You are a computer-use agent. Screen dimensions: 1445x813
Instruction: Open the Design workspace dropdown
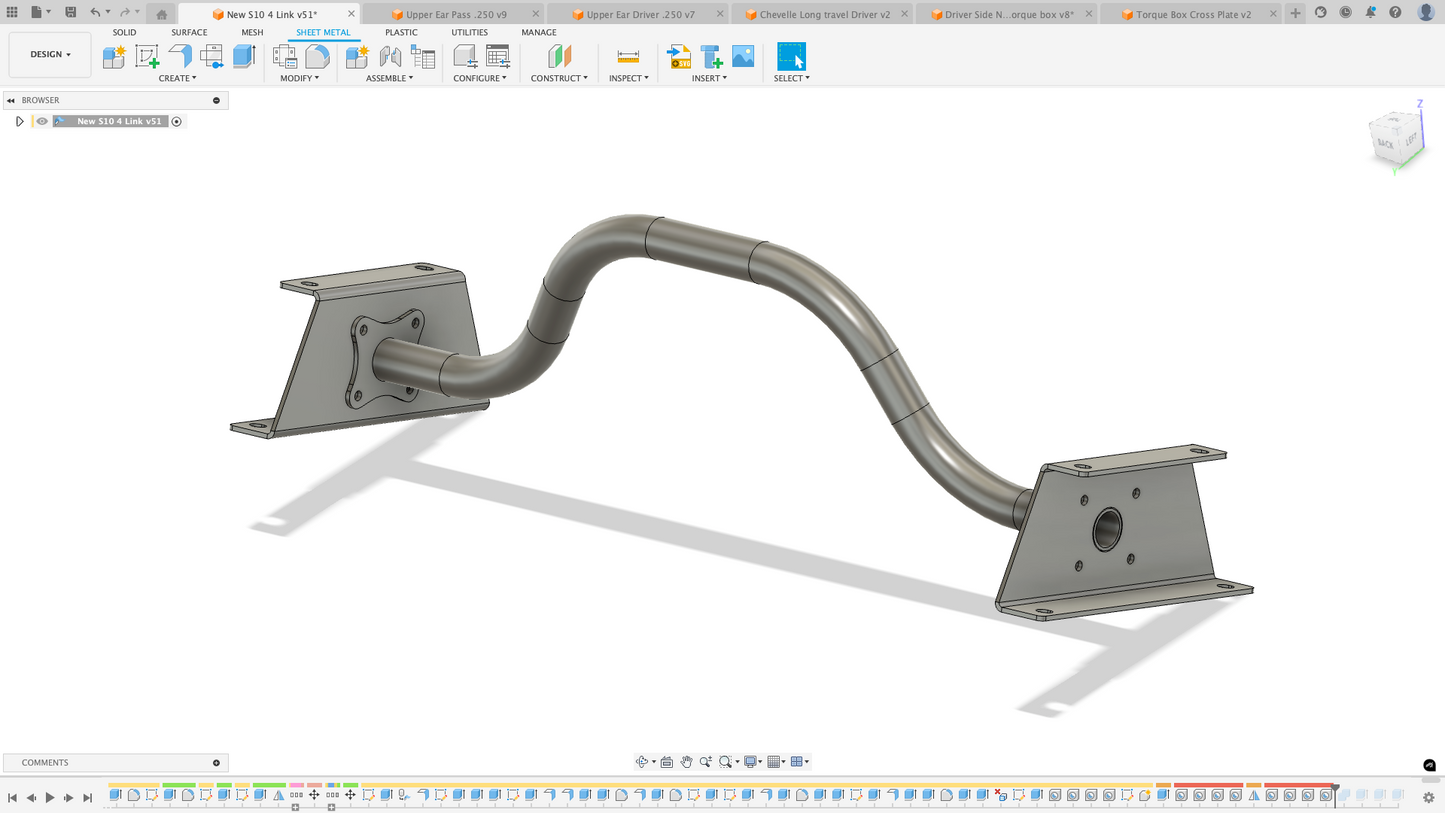[50, 54]
